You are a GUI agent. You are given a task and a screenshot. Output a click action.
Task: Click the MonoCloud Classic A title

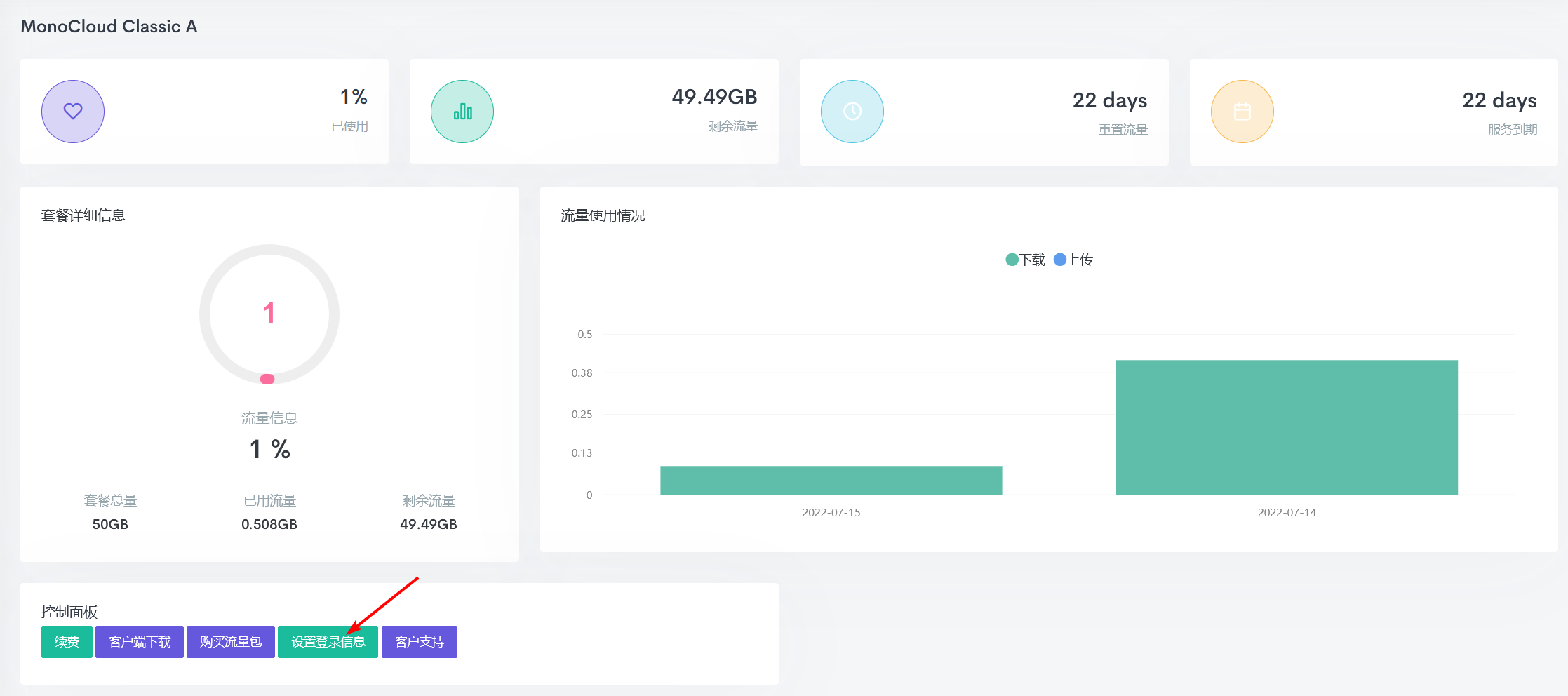pyautogui.click(x=109, y=27)
